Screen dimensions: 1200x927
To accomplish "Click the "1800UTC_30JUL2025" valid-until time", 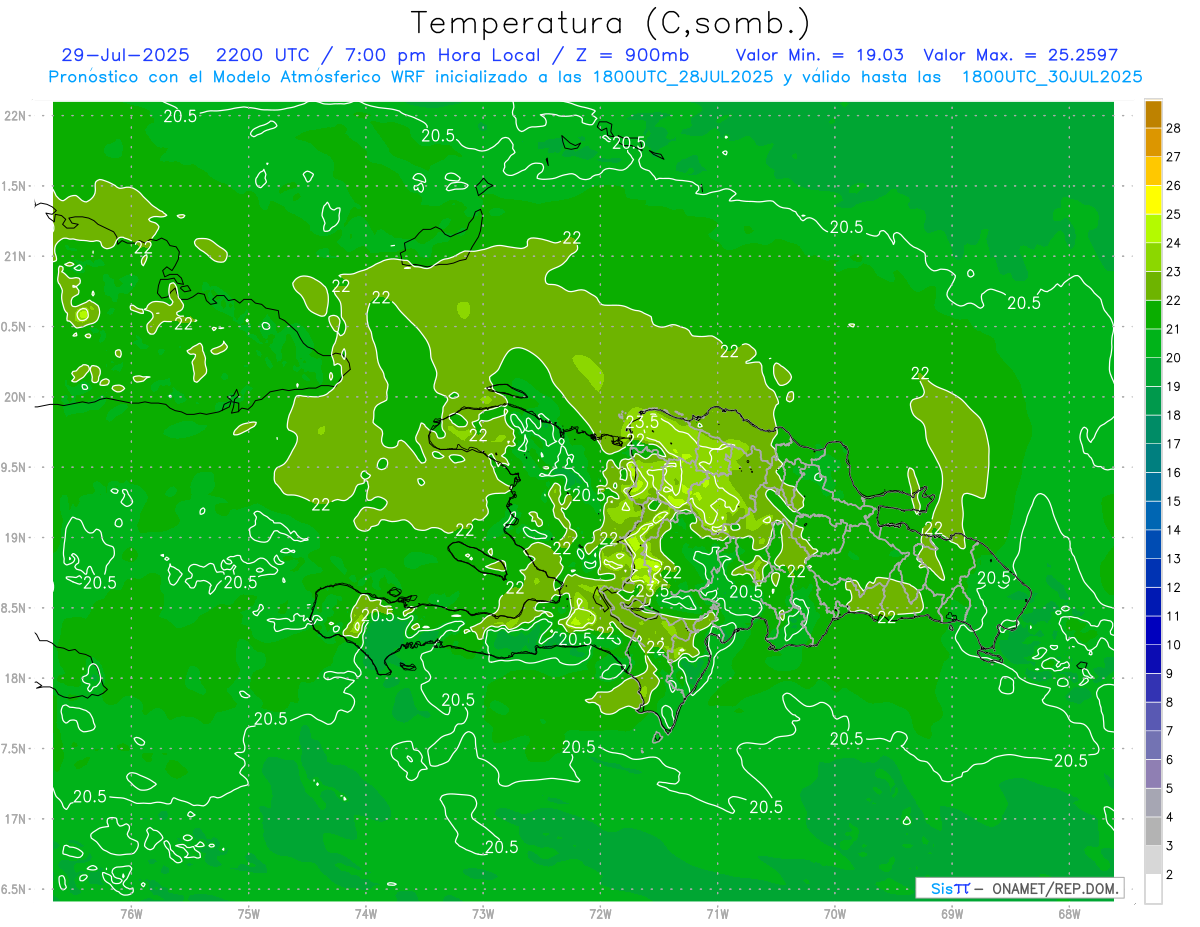I will pyautogui.click(x=1052, y=77).
